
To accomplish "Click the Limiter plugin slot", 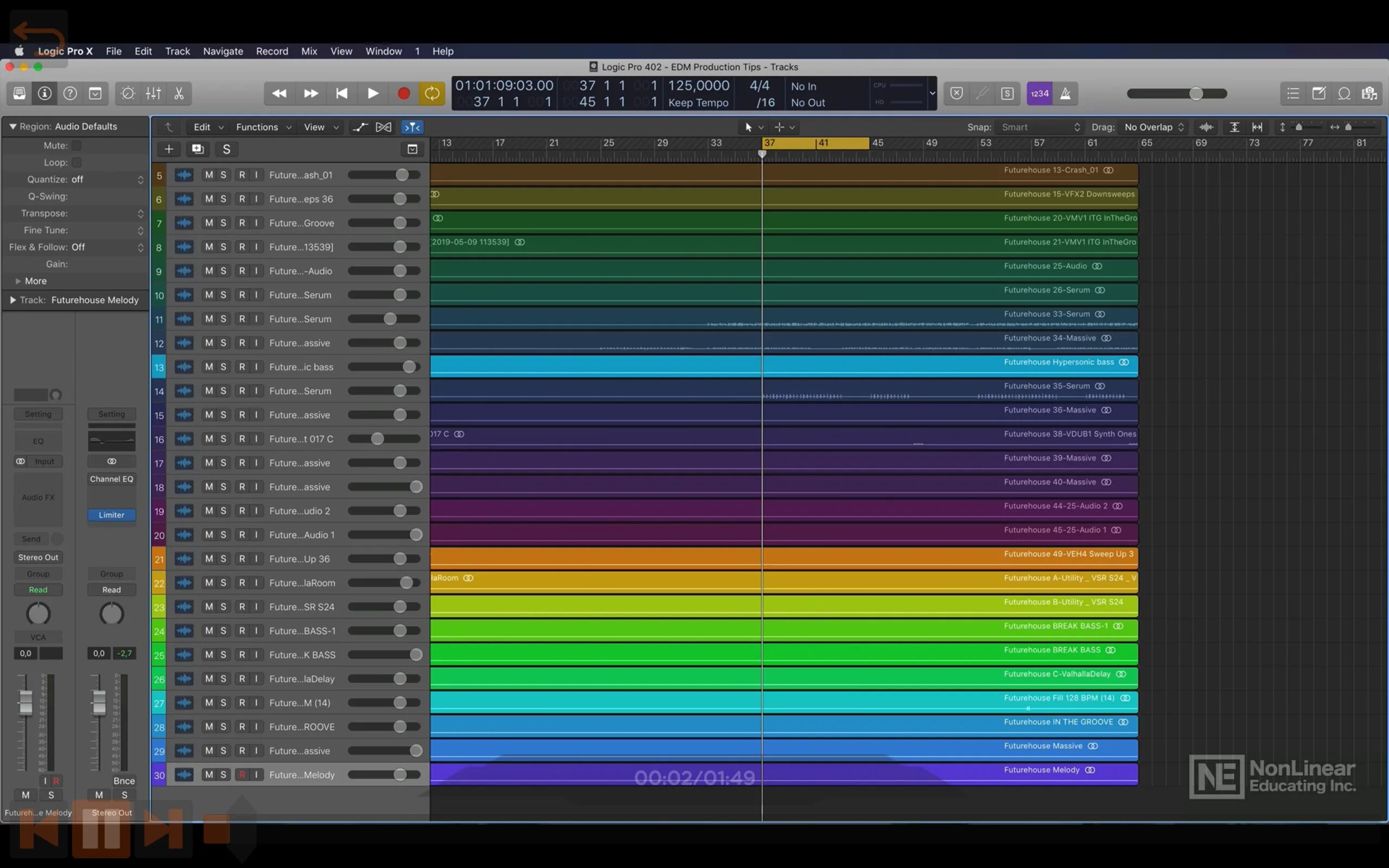I will pyautogui.click(x=111, y=515).
